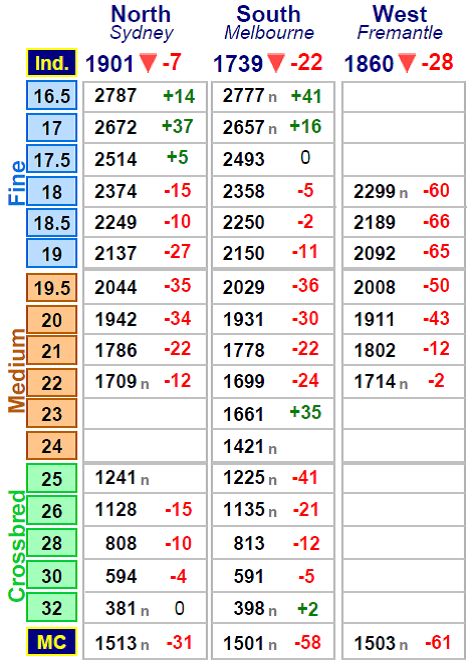Open the West Fremantle column heading
Image resolution: width=472 pixels, height=666 pixels.
coord(399,23)
